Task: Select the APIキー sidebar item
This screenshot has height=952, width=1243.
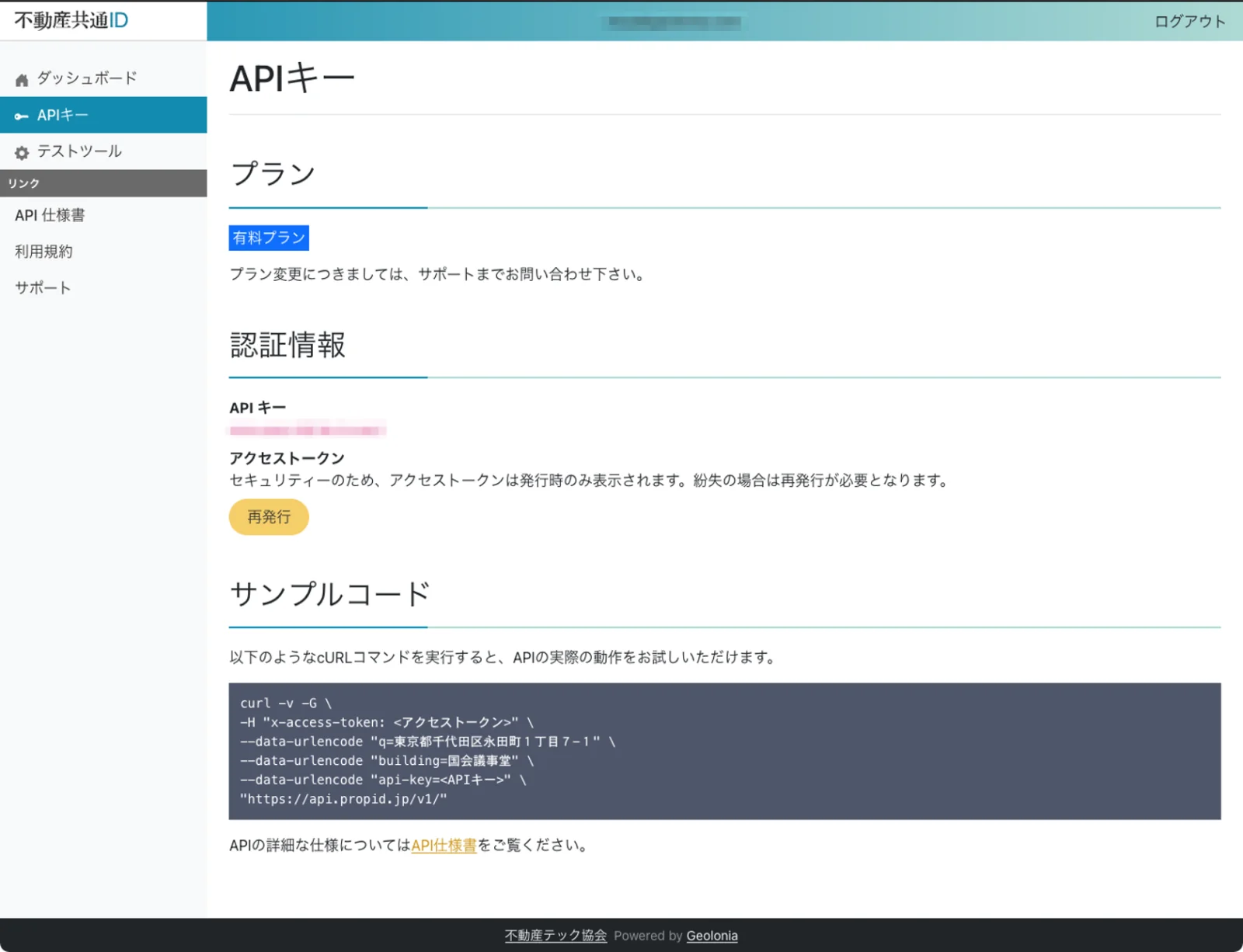Action: coord(103,115)
